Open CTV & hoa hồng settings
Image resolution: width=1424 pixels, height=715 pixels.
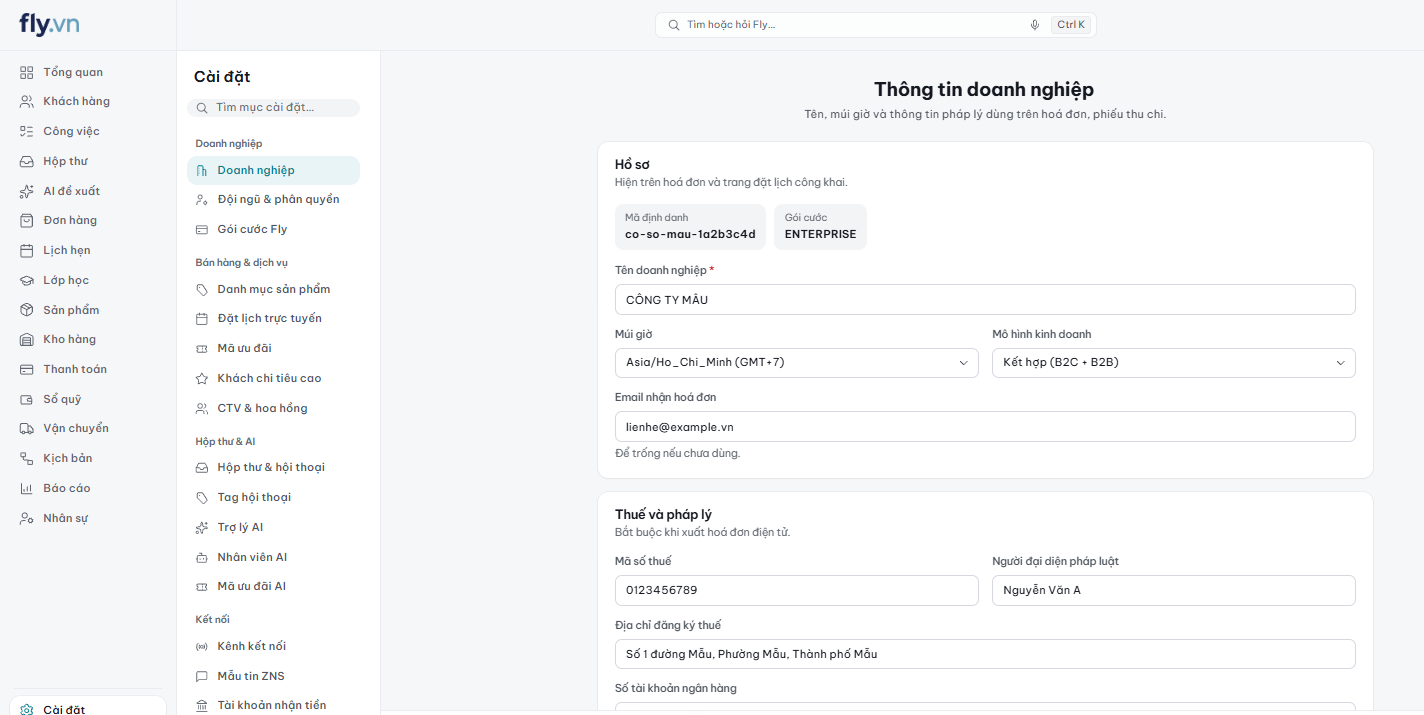tap(273, 408)
